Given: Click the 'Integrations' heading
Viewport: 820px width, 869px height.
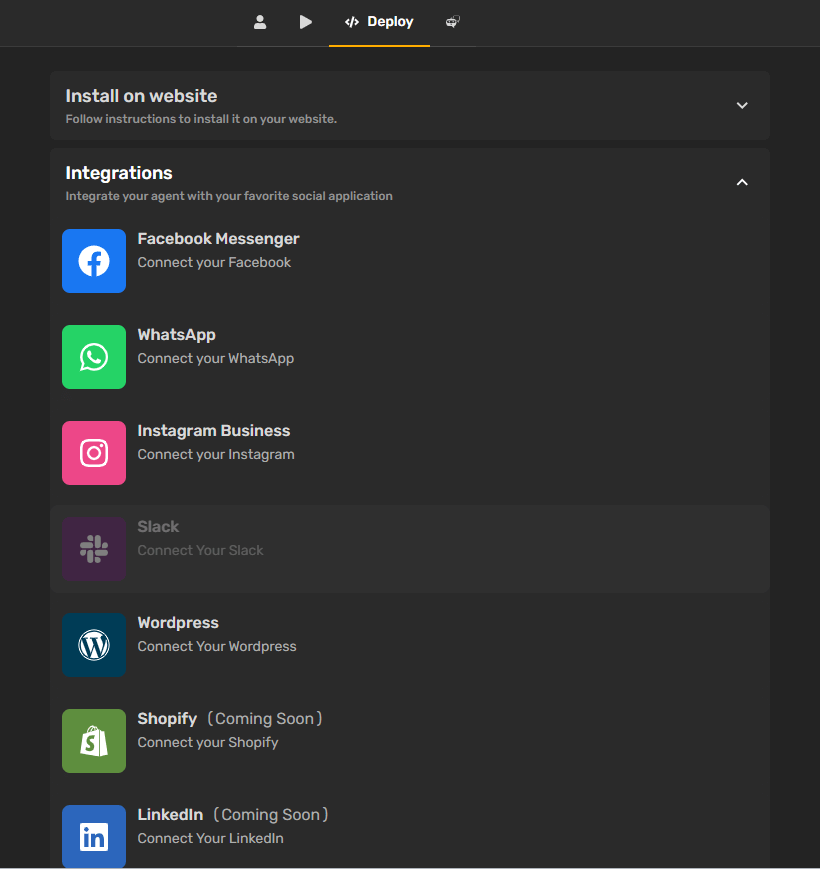Looking at the screenshot, I should [x=119, y=173].
